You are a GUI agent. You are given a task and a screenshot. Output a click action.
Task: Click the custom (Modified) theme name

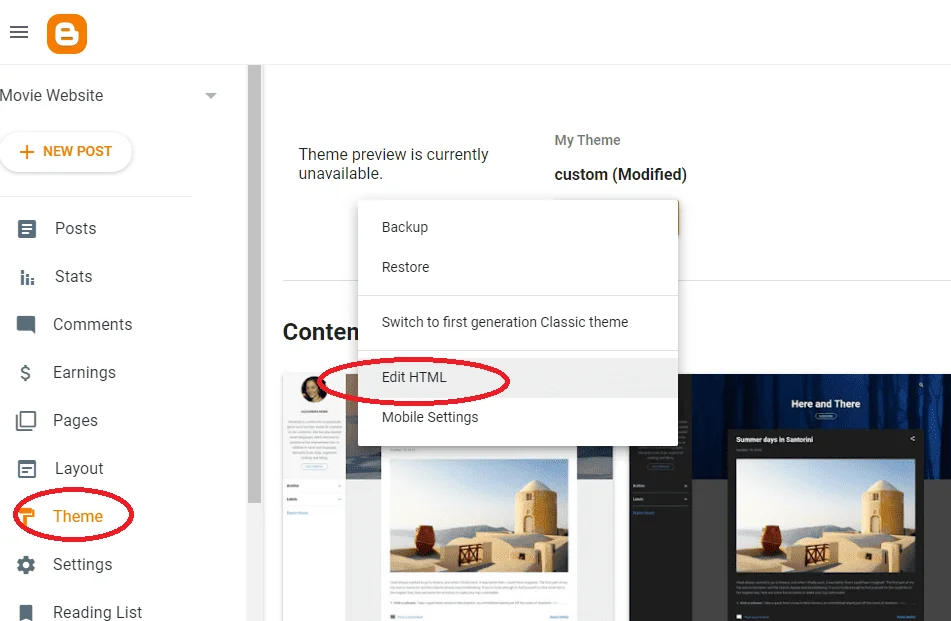[620, 175]
